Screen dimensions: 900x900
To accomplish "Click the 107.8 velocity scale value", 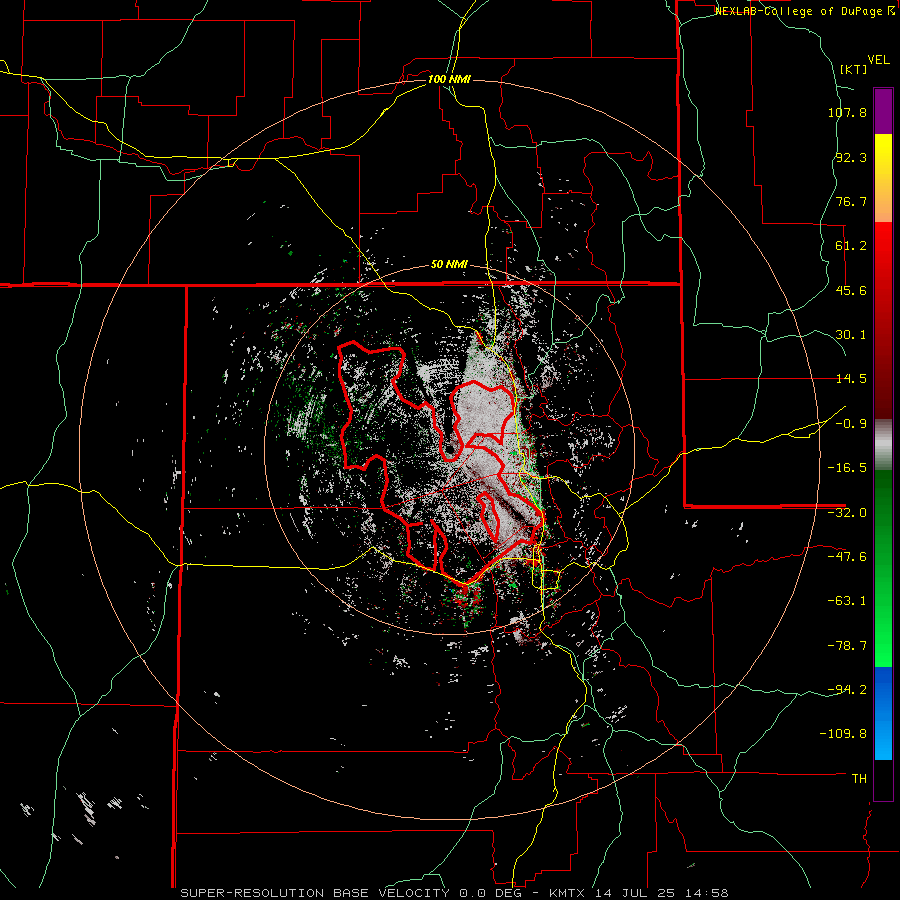I will pos(847,112).
